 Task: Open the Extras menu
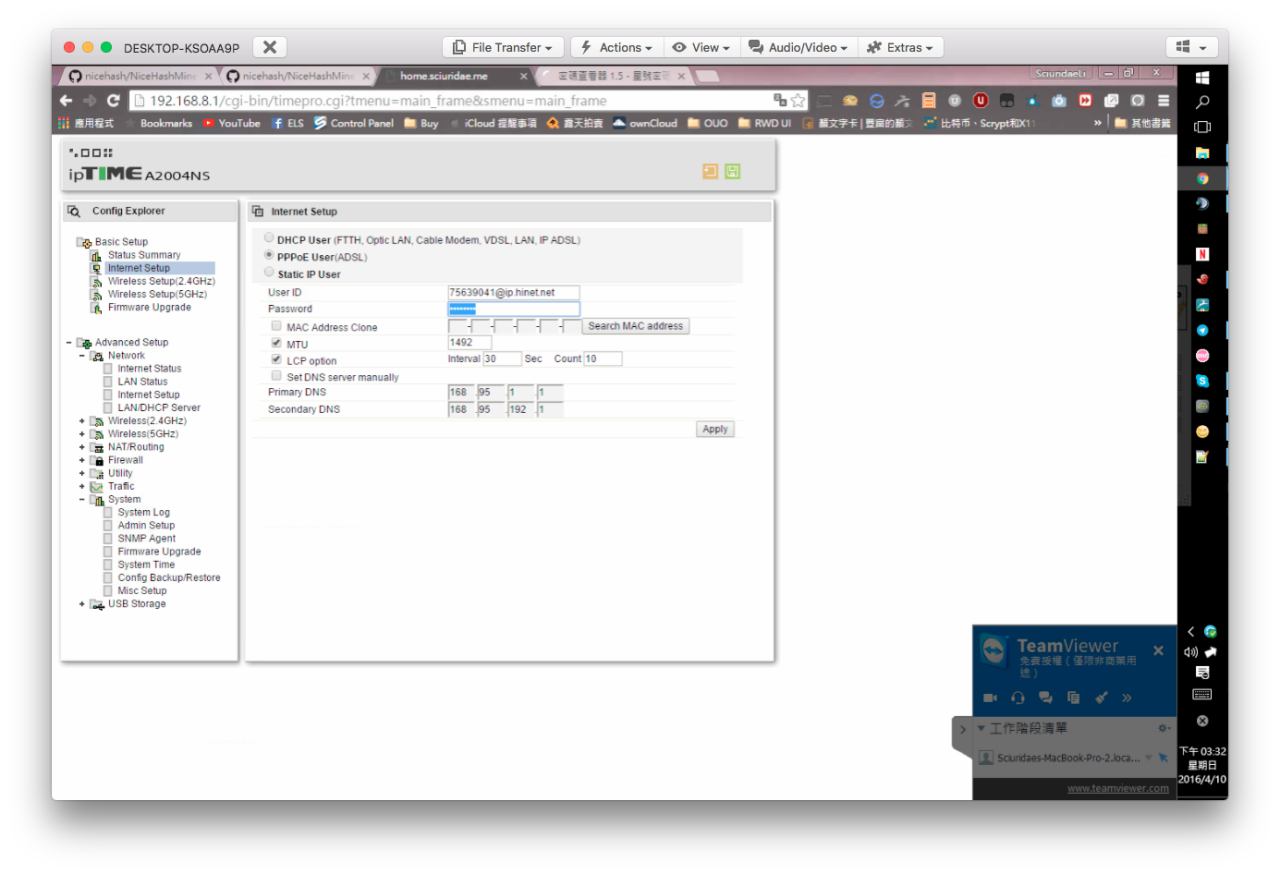click(900, 47)
